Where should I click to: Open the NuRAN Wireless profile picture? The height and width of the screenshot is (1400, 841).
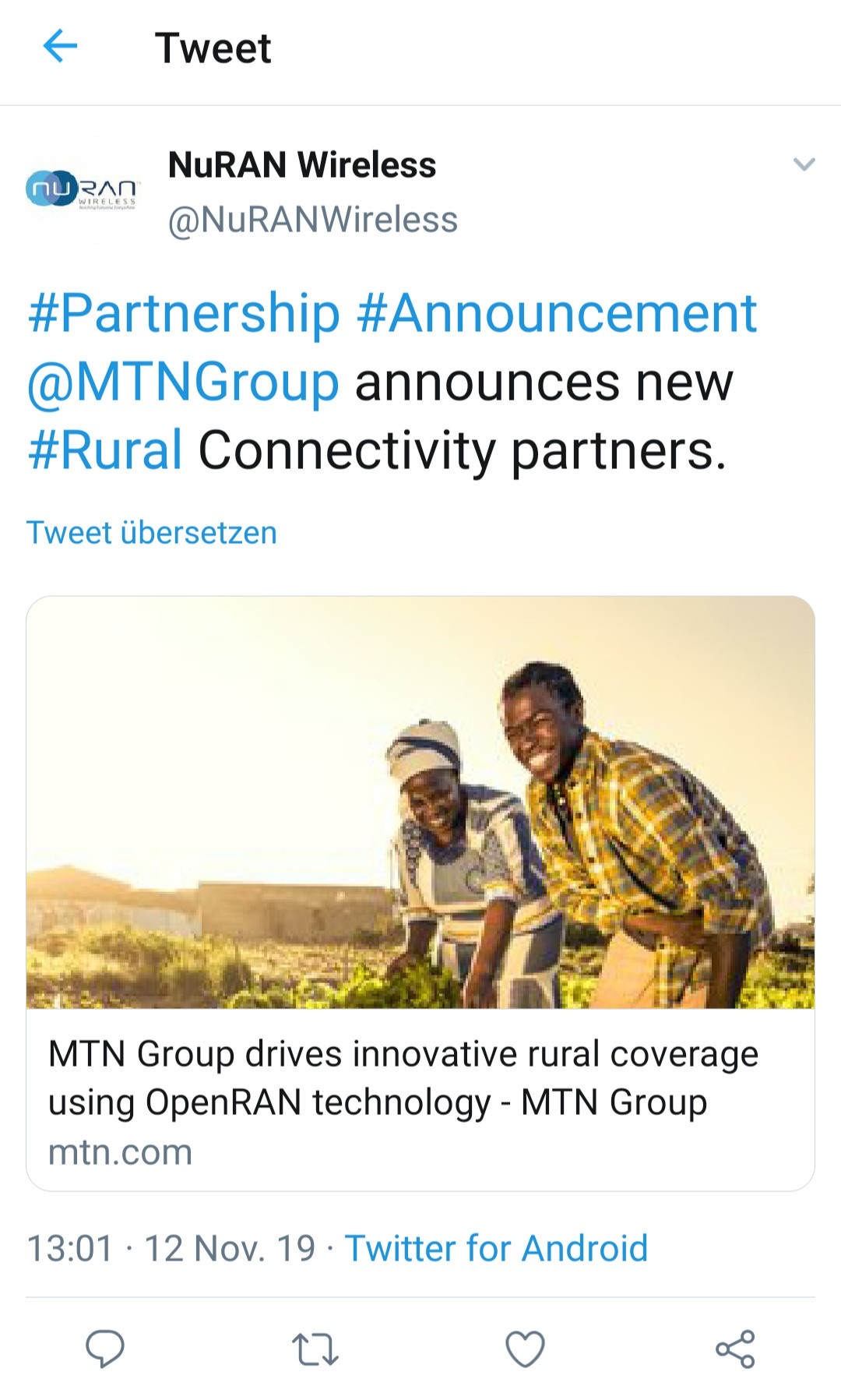pyautogui.click(x=83, y=189)
